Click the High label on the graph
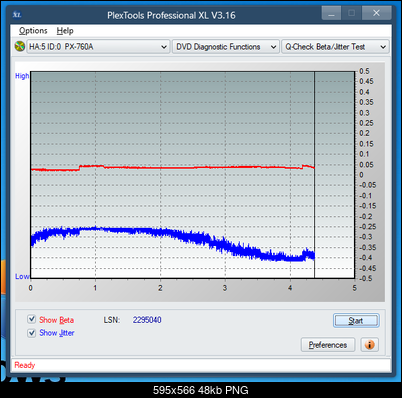The image size is (402, 398). [x=22, y=76]
